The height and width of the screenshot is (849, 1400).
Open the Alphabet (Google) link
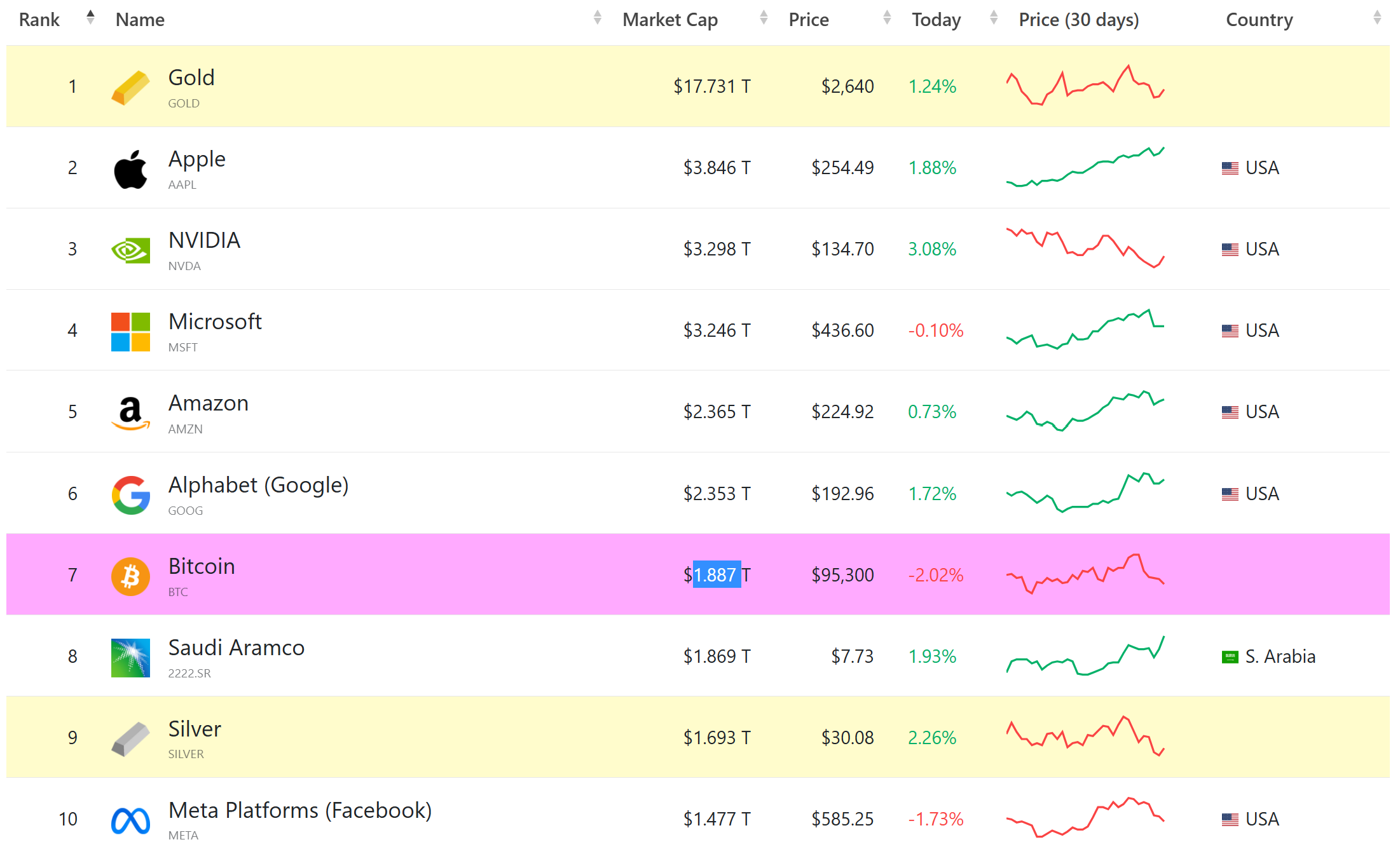(x=258, y=485)
